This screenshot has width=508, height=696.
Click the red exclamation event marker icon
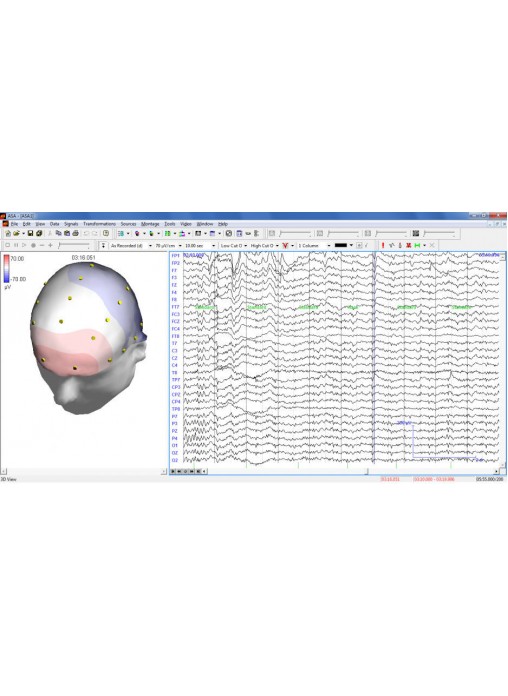click(x=383, y=245)
